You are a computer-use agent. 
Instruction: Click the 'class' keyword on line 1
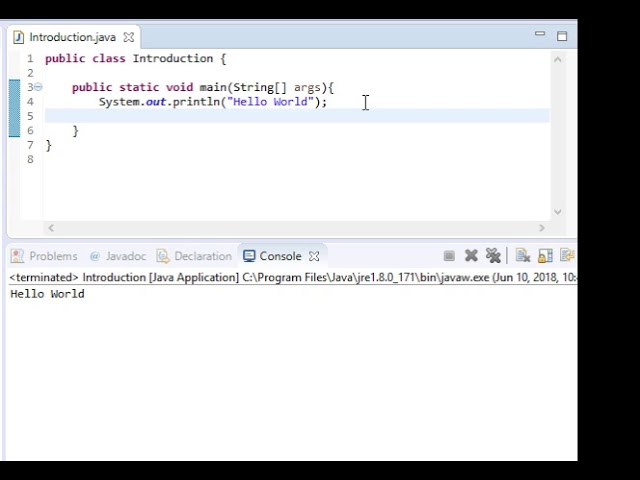(109, 58)
